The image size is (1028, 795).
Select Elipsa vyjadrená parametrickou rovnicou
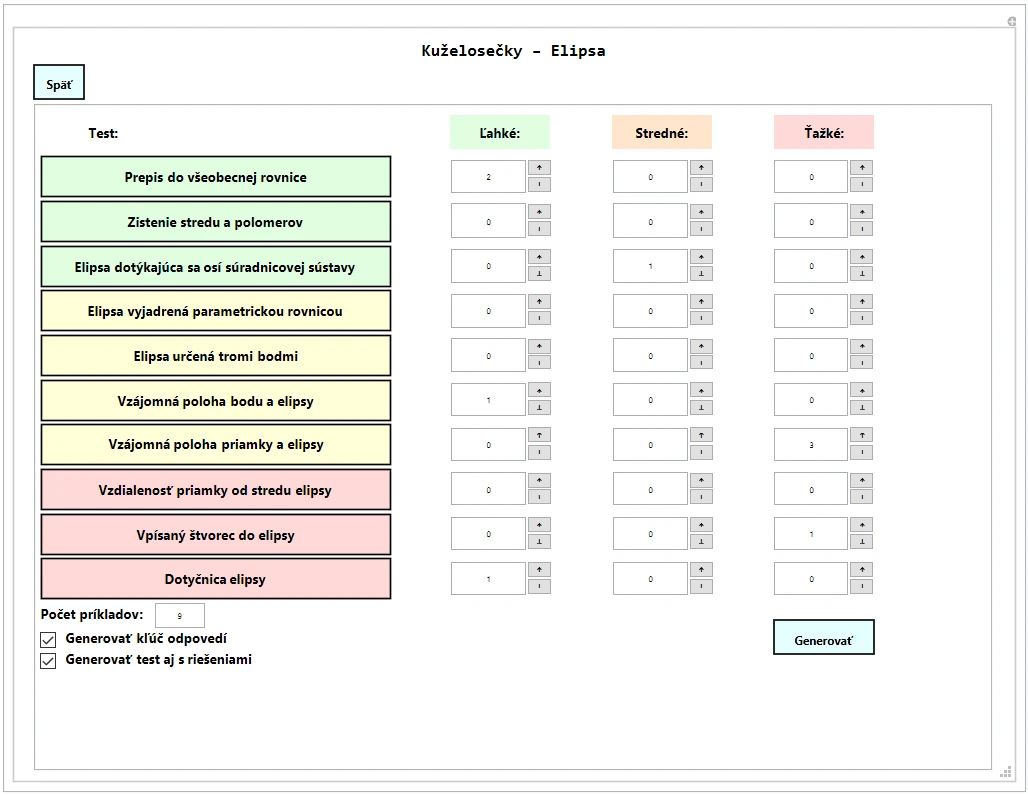point(216,311)
